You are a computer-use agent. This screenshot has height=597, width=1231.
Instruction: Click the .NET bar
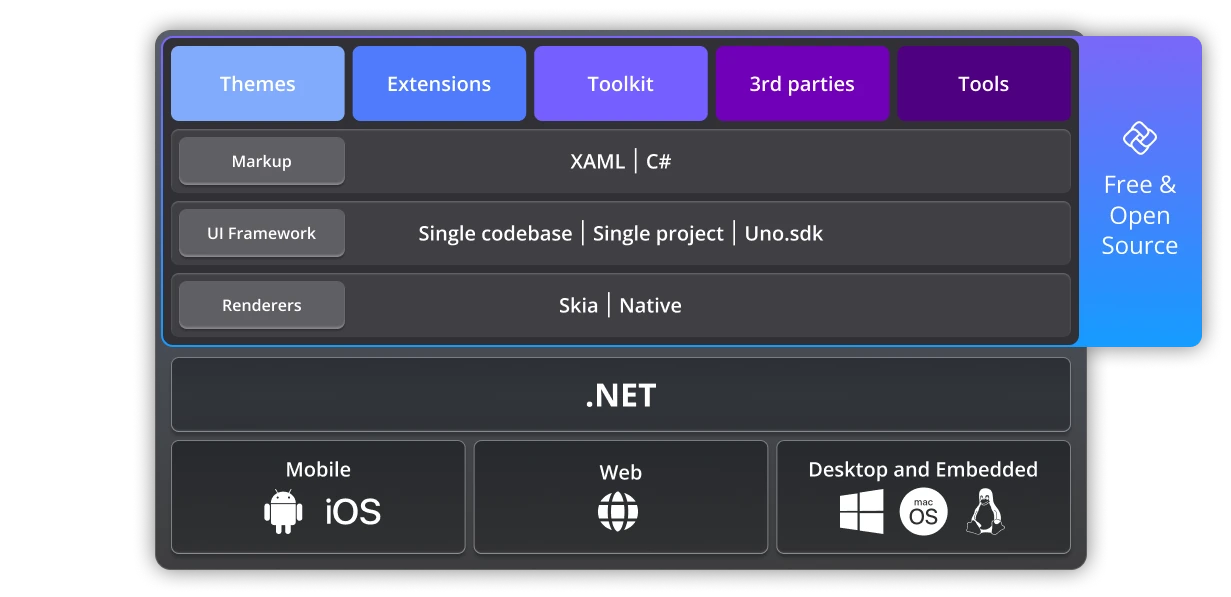point(620,395)
